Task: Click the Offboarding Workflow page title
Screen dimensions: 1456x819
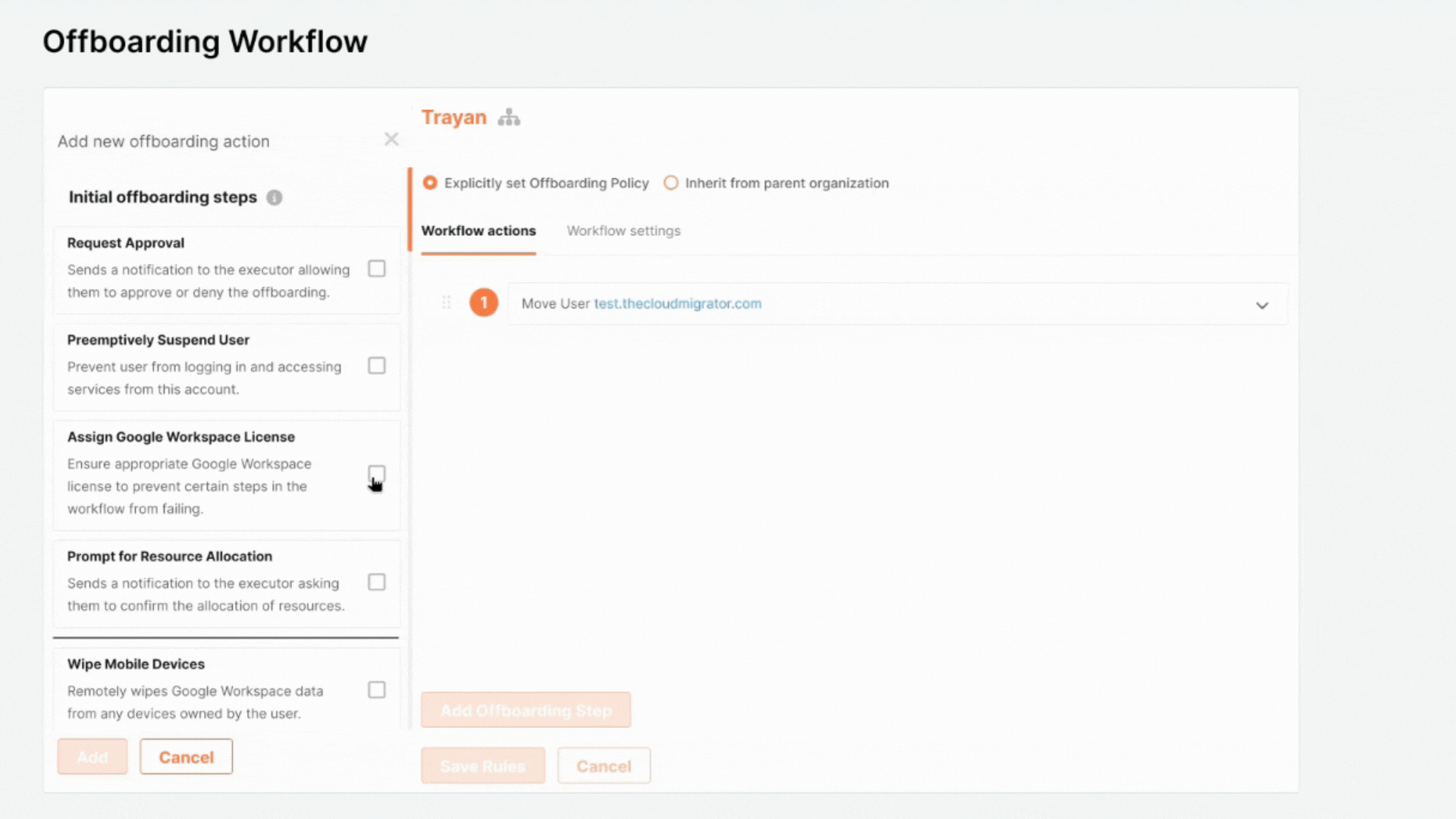Action: [205, 42]
